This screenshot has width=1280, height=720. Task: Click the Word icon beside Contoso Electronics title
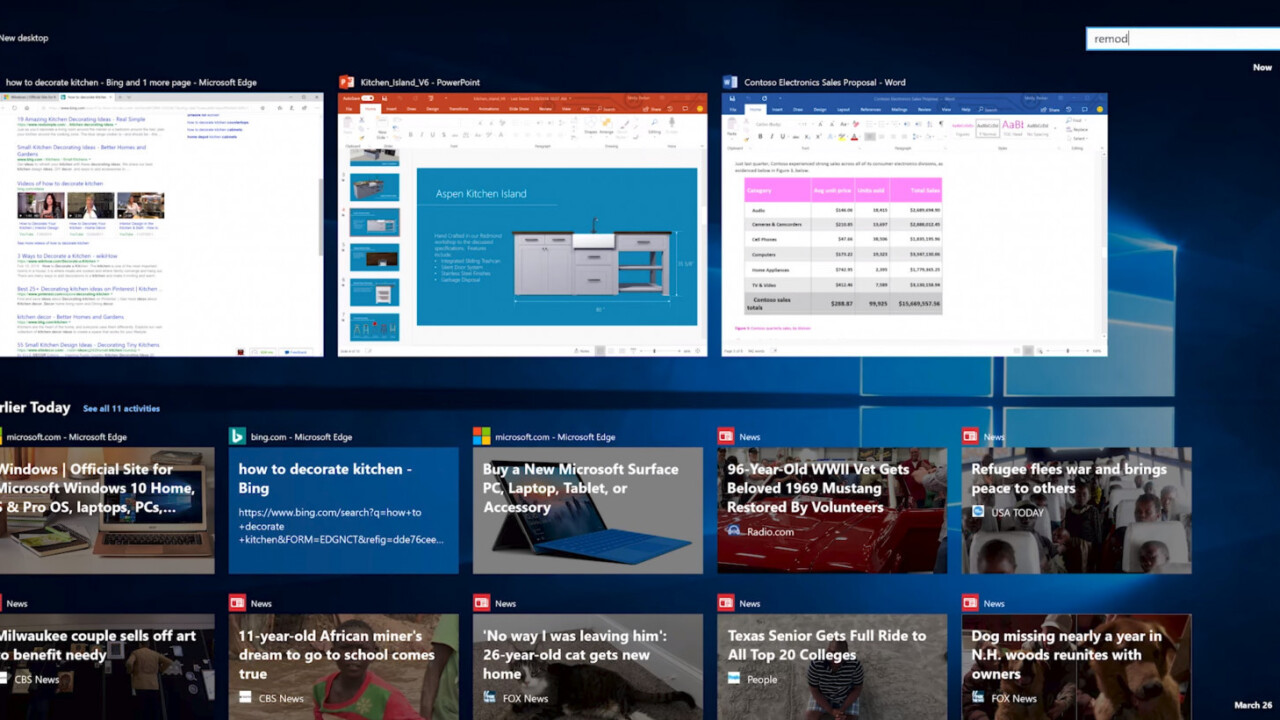tap(730, 82)
